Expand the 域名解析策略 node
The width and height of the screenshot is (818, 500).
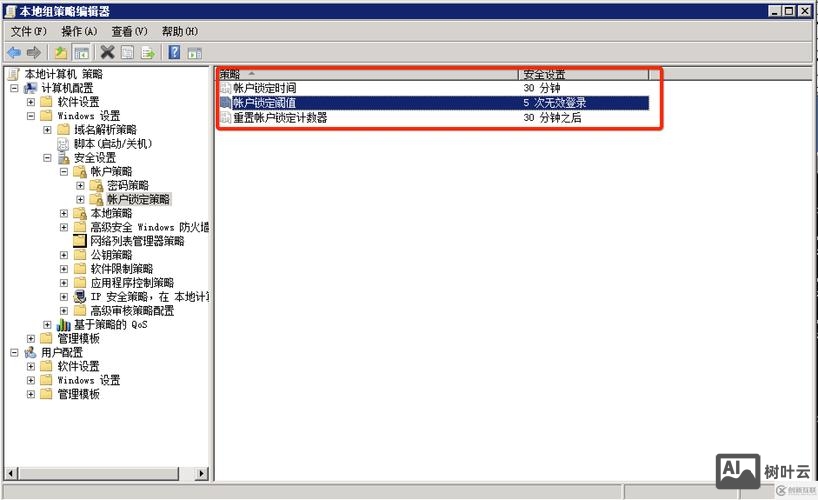pyautogui.click(x=47, y=129)
